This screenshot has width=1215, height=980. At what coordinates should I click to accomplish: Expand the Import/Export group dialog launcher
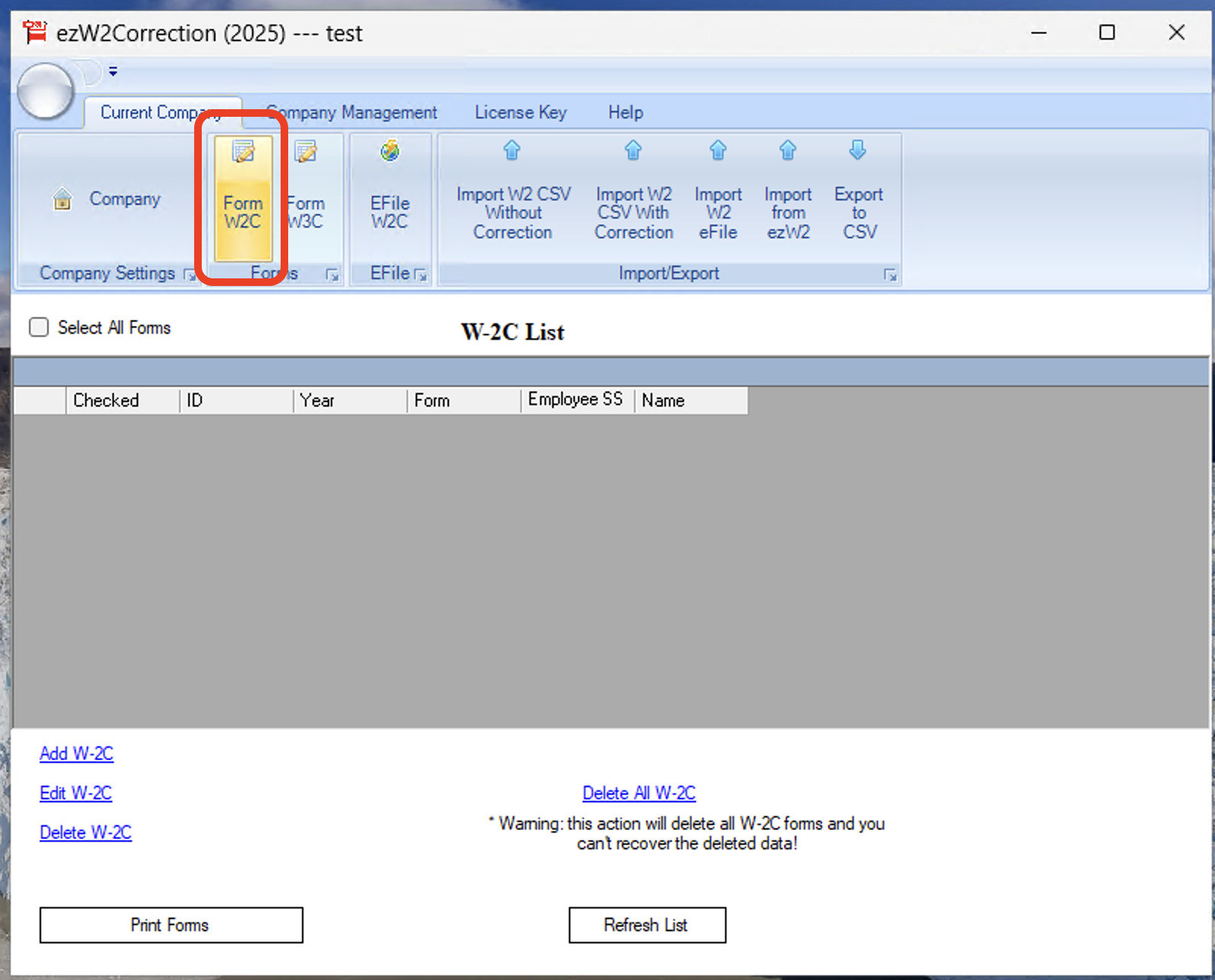[890, 275]
